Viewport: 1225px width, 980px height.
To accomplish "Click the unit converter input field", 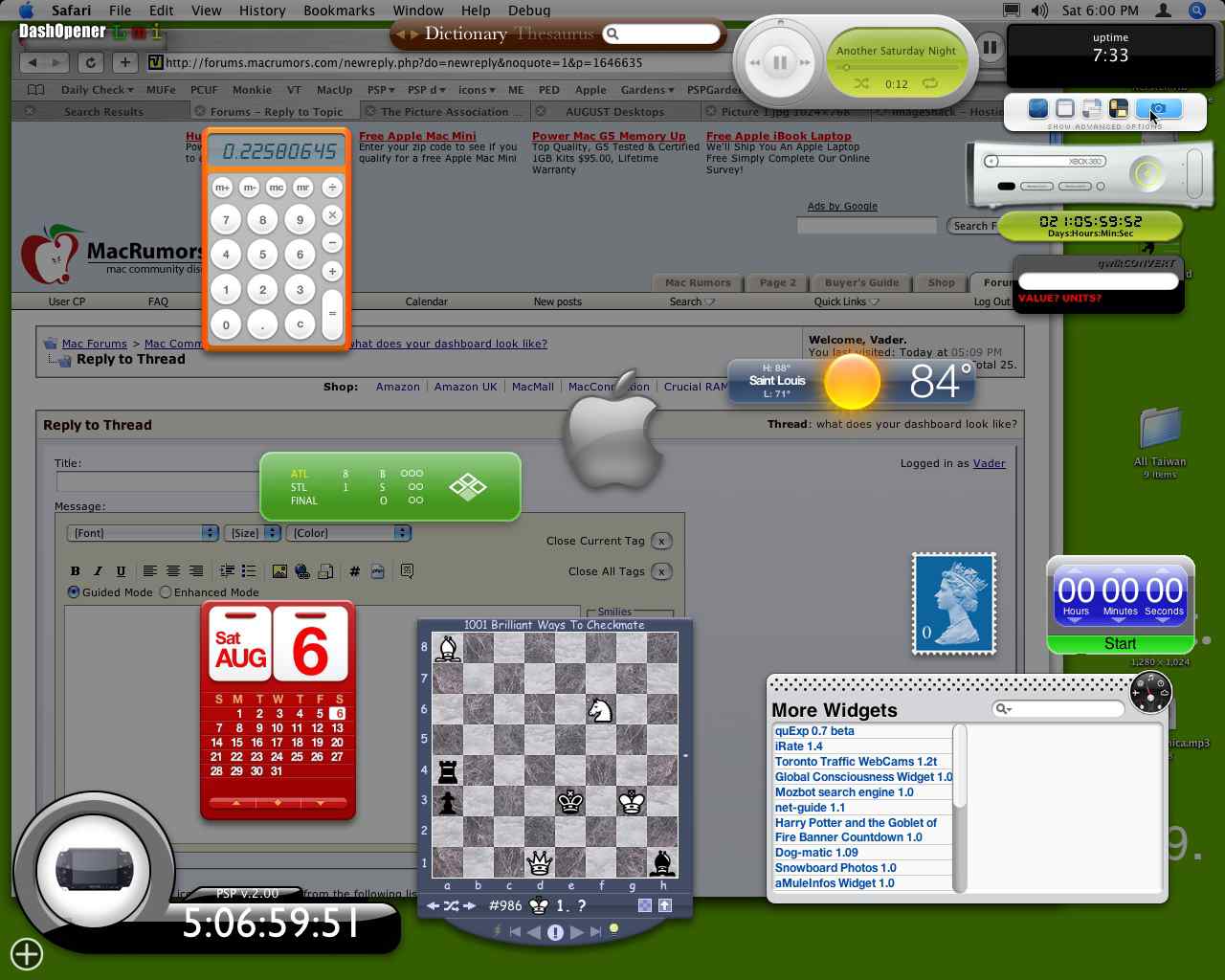I will click(x=1098, y=281).
